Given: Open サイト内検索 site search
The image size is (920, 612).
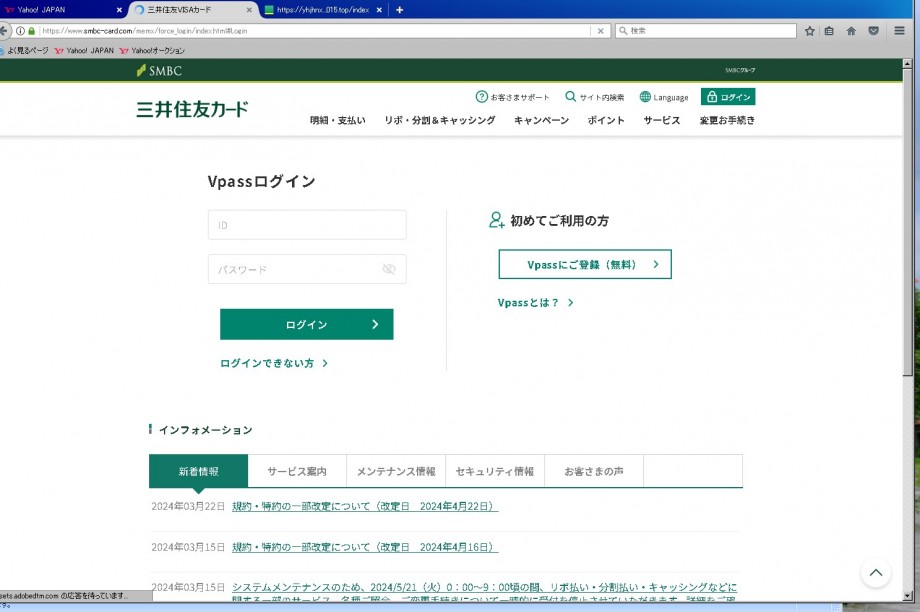Looking at the screenshot, I should 594,97.
